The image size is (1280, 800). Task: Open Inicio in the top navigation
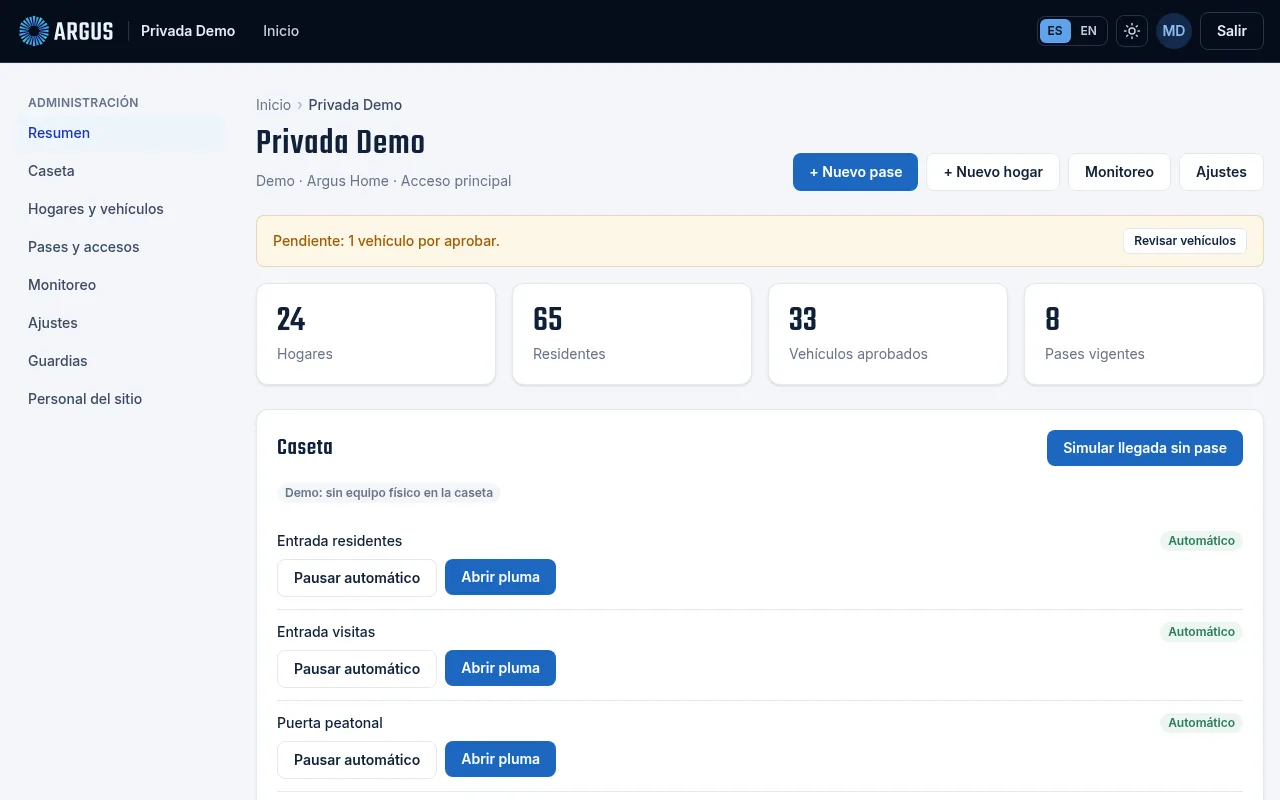[x=281, y=31]
